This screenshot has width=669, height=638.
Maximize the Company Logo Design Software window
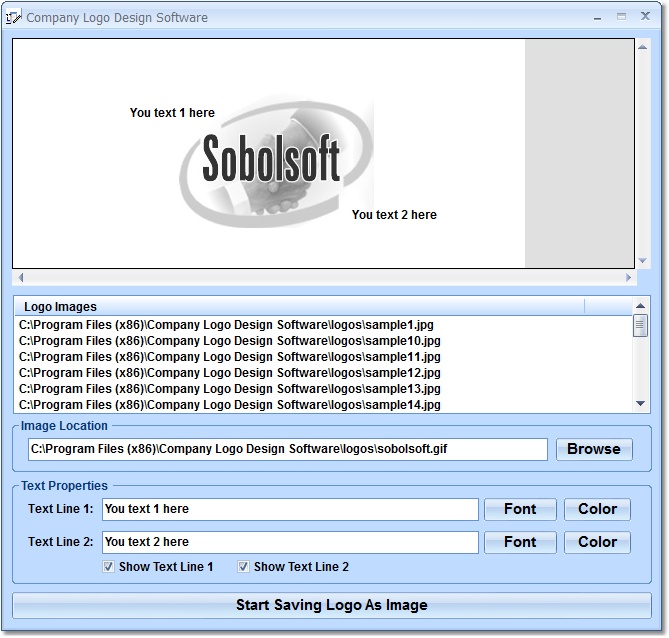click(621, 17)
